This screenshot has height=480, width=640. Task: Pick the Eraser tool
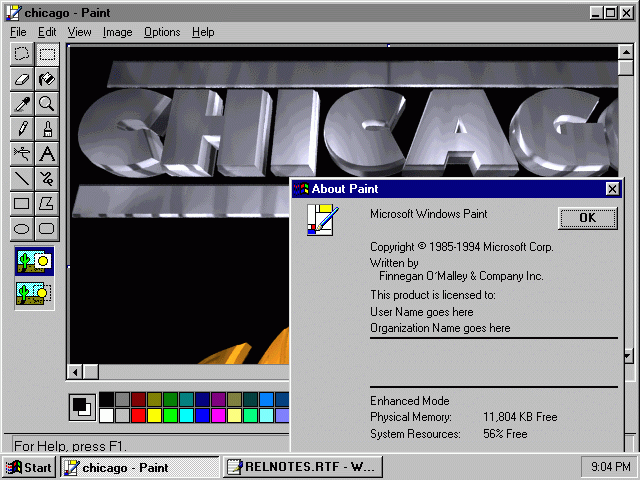coord(22,79)
